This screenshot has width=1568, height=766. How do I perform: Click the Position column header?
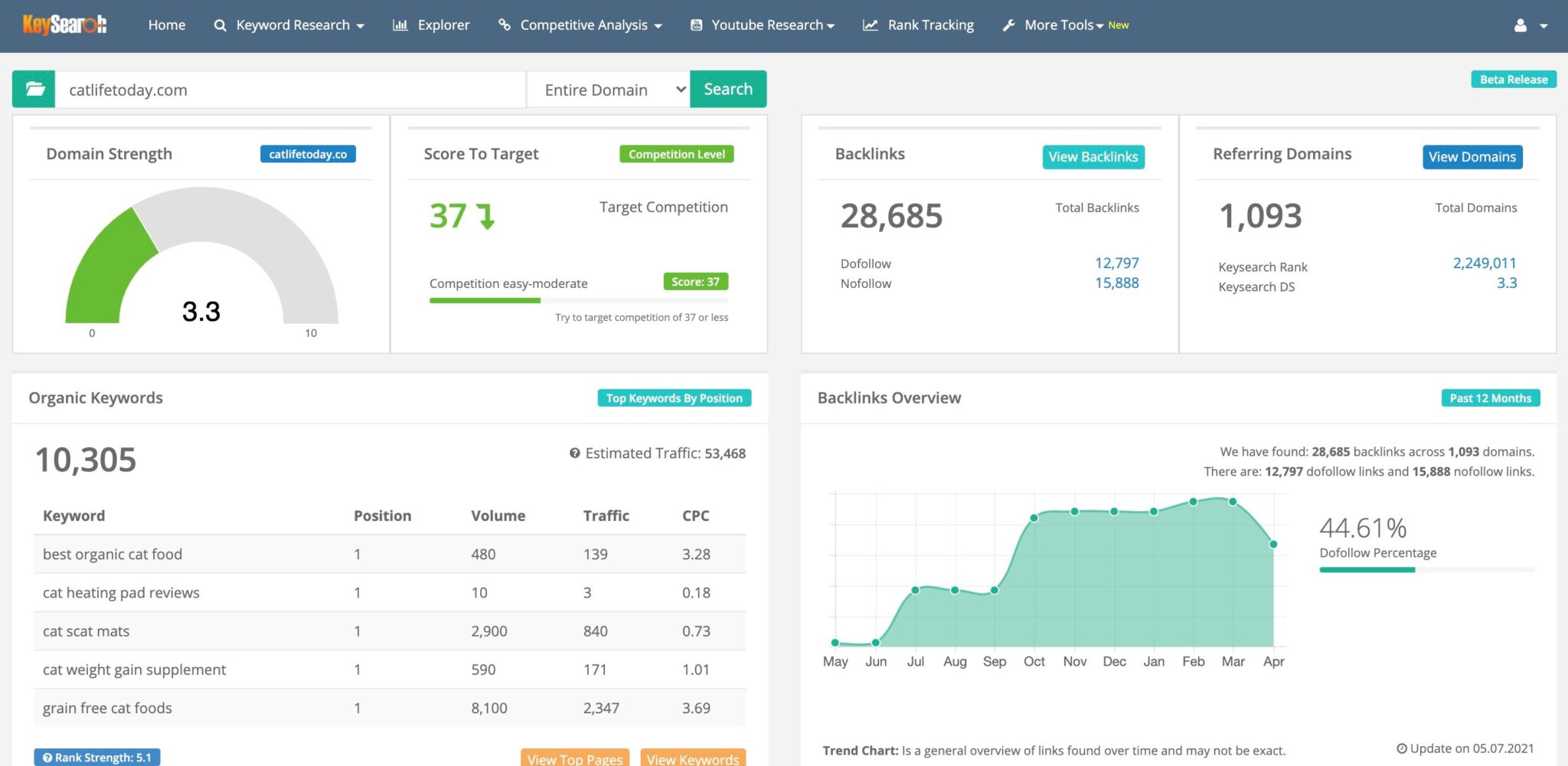[382, 516]
